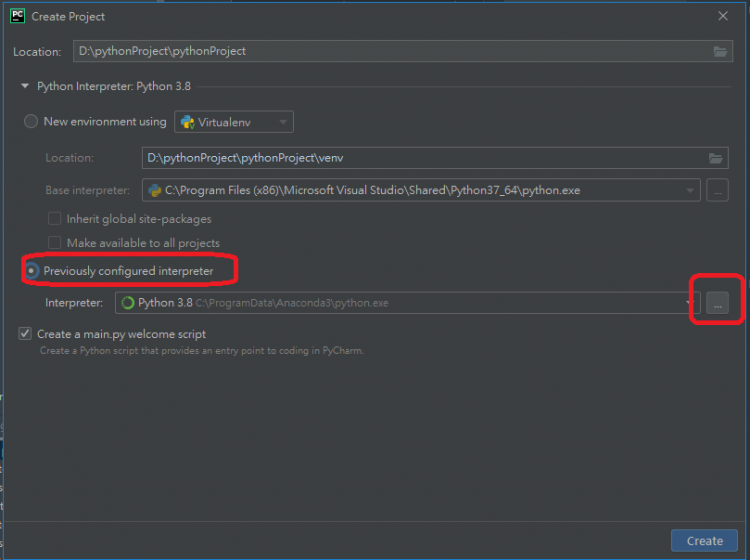This screenshot has width=750, height=560.
Task: Collapse the Python Interpreter: Python 3.8 section
Action: 25,86
